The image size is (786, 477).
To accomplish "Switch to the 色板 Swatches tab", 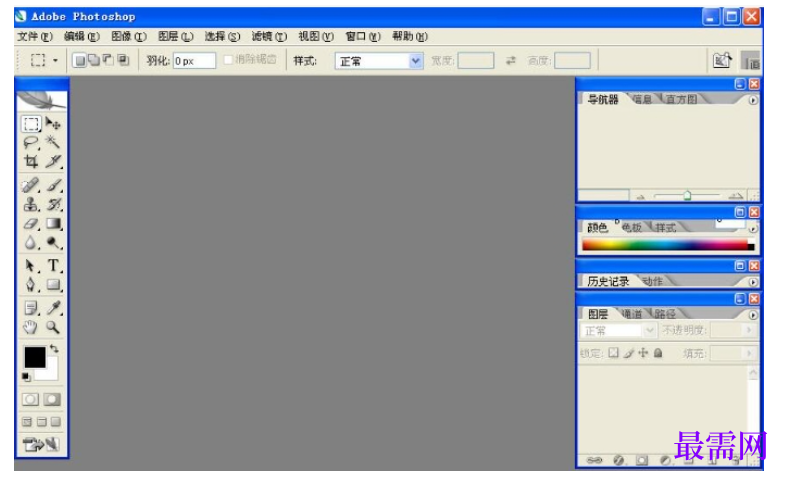I will click(x=632, y=227).
